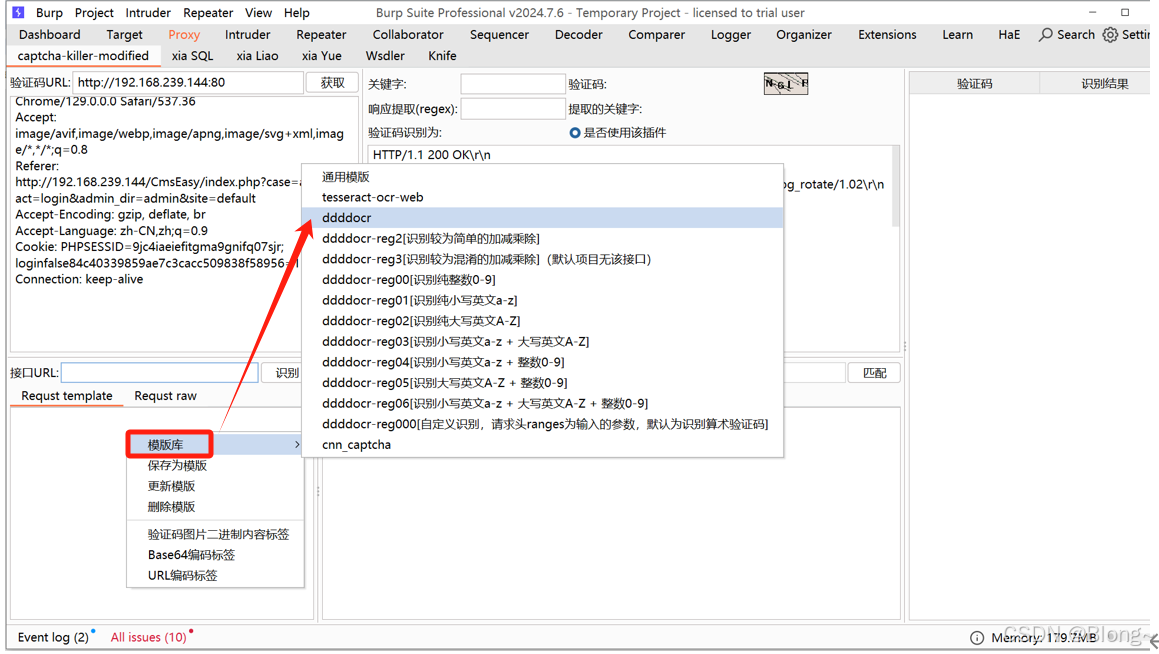Viewport: 1159px width, 654px height.
Task: Open the Settings gear icon
Action: click(1110, 35)
